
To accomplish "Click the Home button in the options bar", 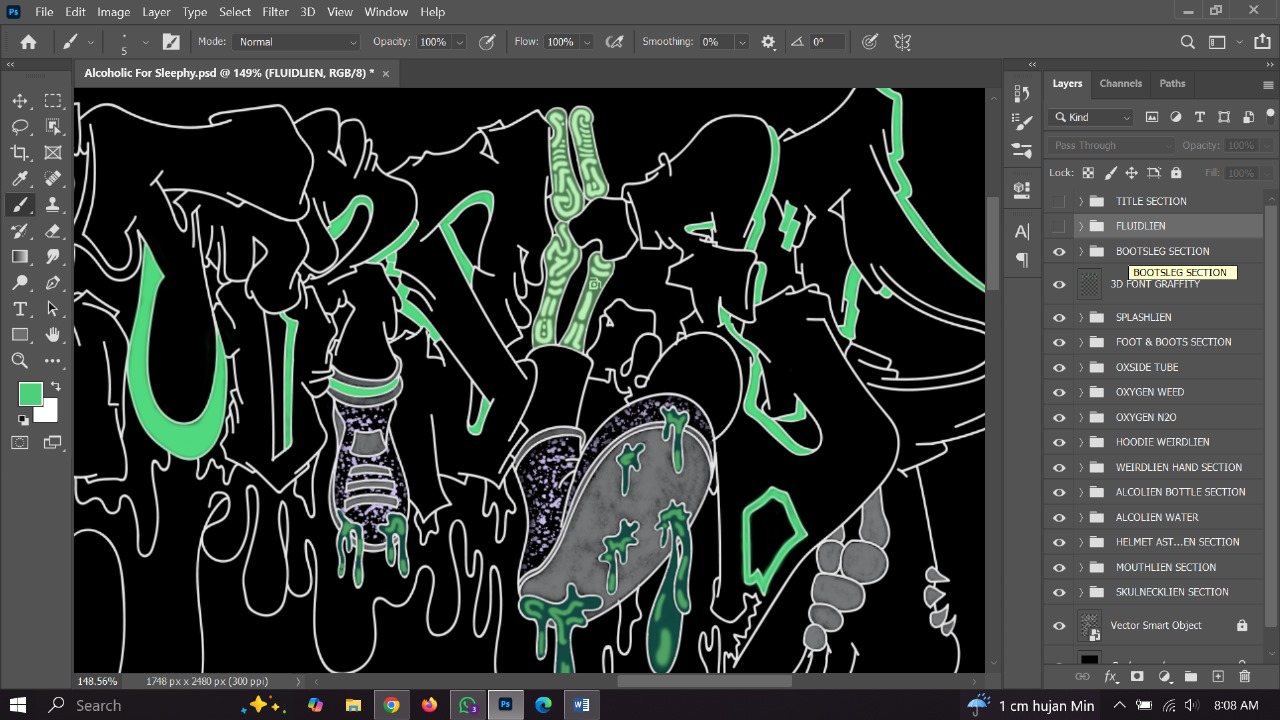I will click(28, 41).
